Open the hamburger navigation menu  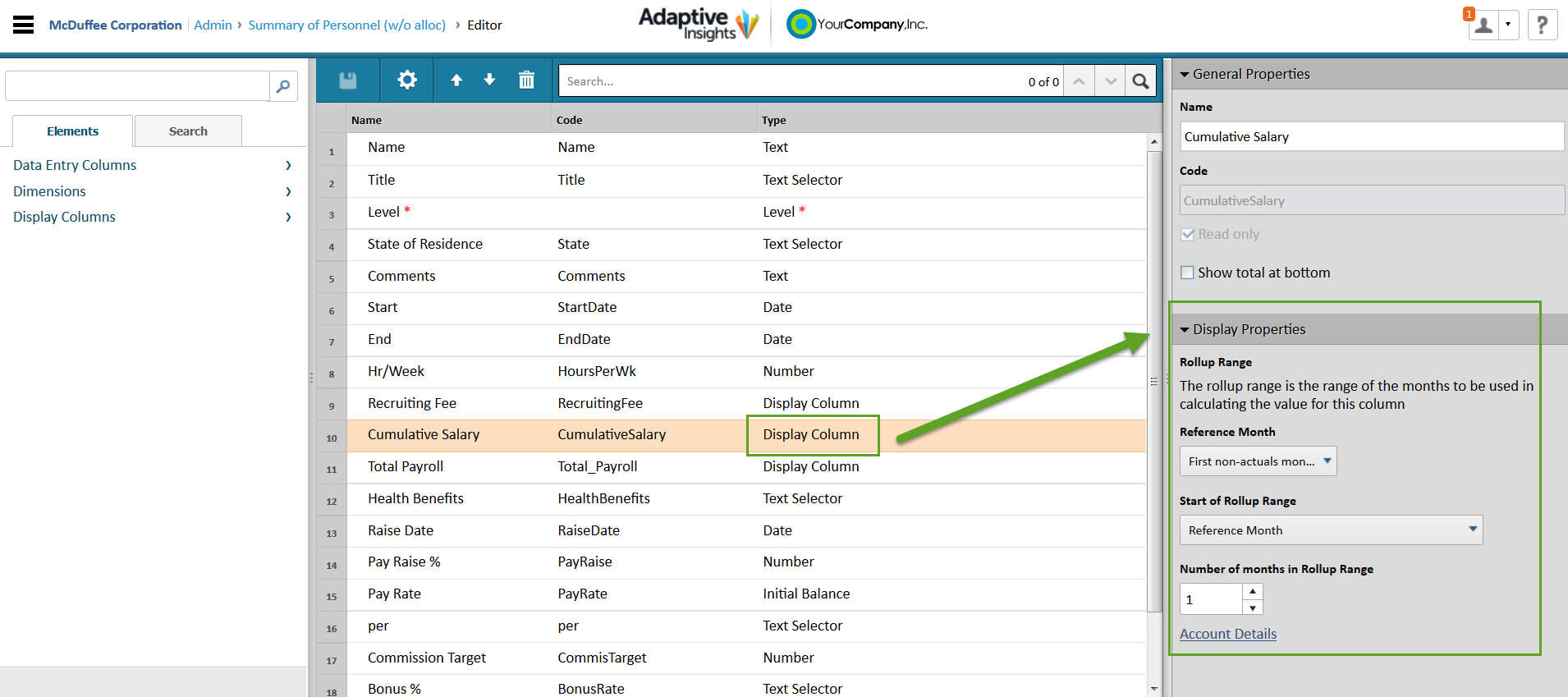point(24,25)
